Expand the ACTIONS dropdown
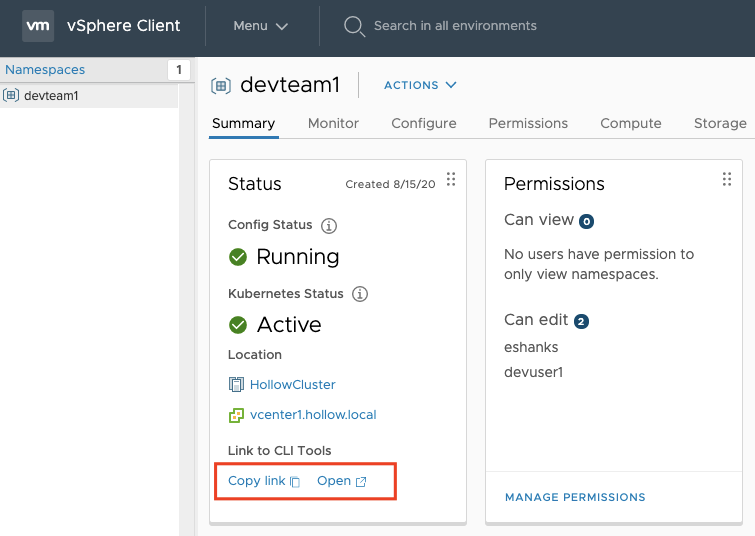 (x=420, y=85)
